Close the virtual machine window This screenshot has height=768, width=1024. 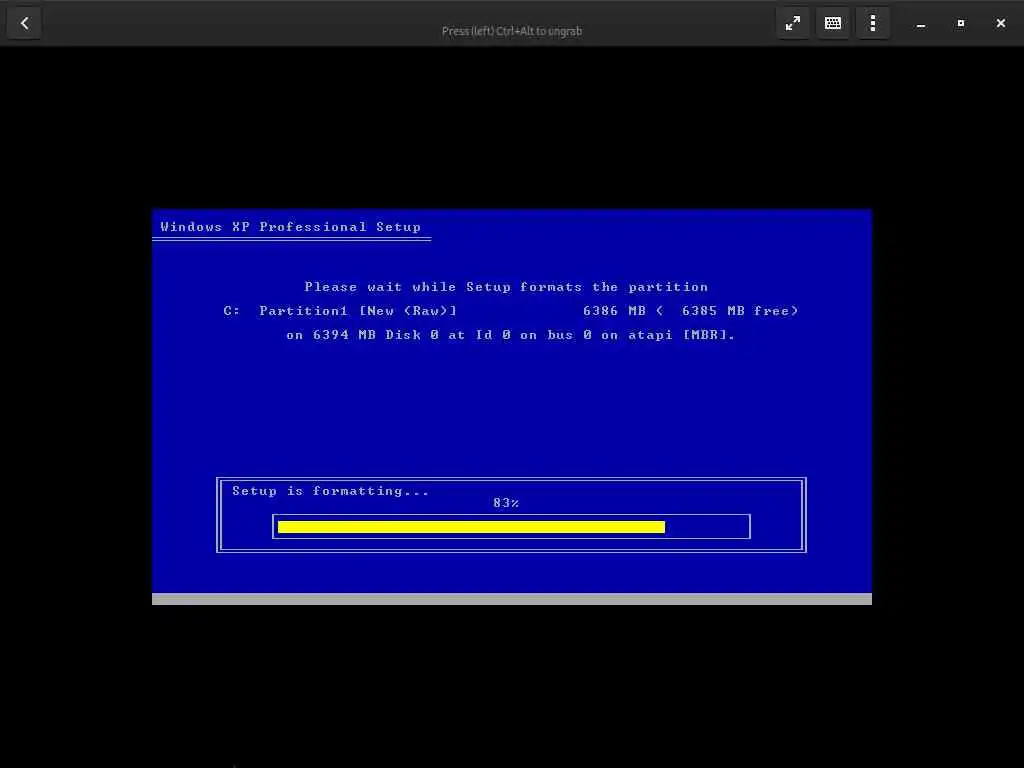(x=1000, y=24)
